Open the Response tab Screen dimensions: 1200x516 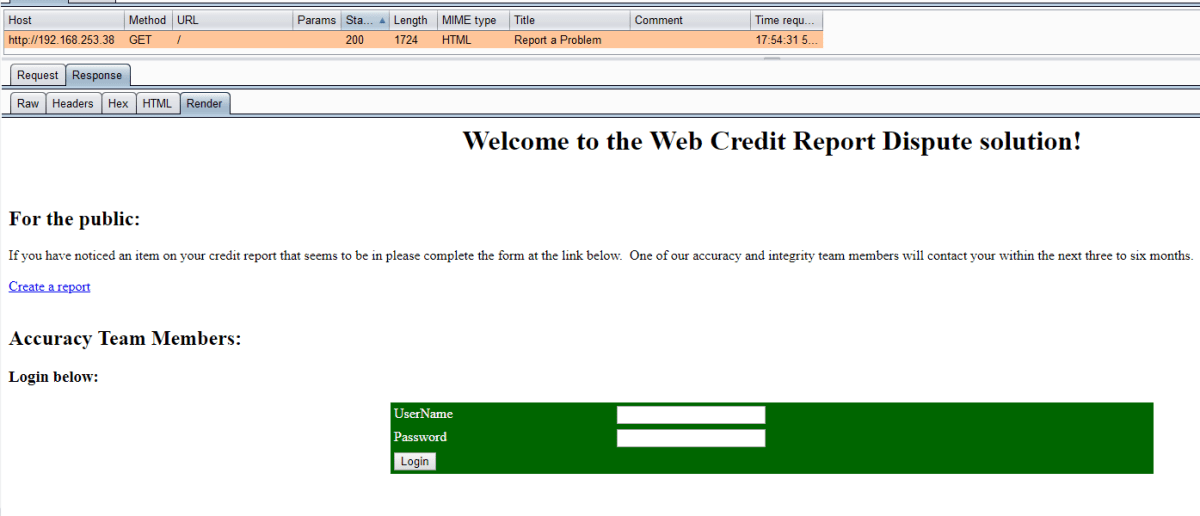click(97, 76)
